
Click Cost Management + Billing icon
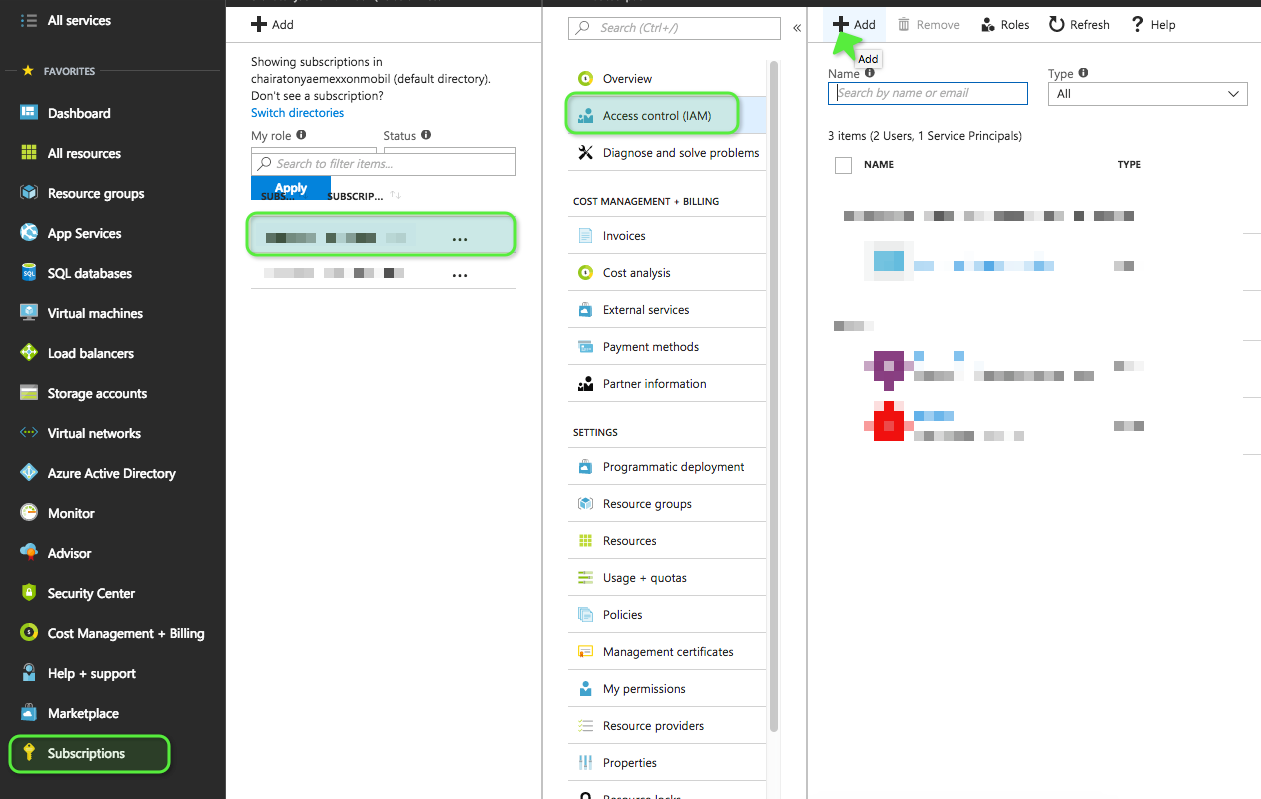(29, 633)
